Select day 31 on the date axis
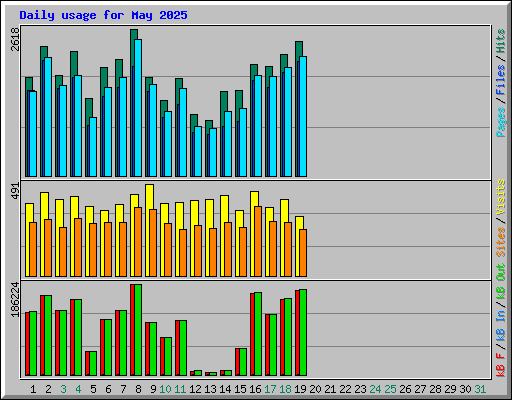512x400 pixels. [480, 389]
